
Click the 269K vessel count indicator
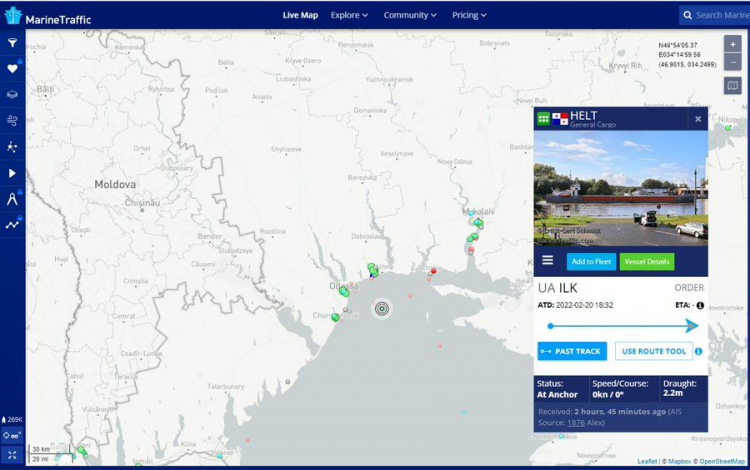tap(12, 420)
